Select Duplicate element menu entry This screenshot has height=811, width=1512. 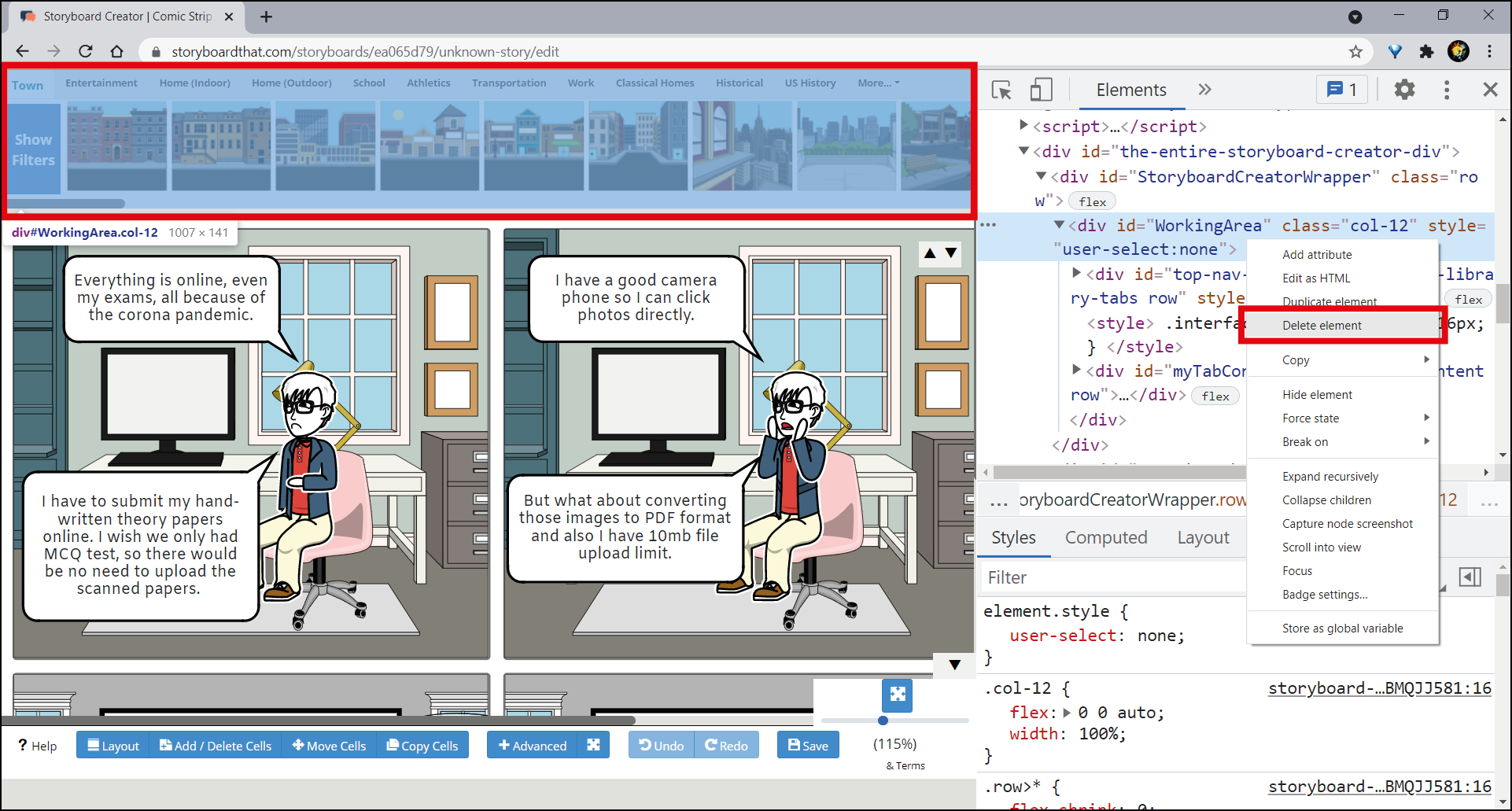[x=1343, y=301]
